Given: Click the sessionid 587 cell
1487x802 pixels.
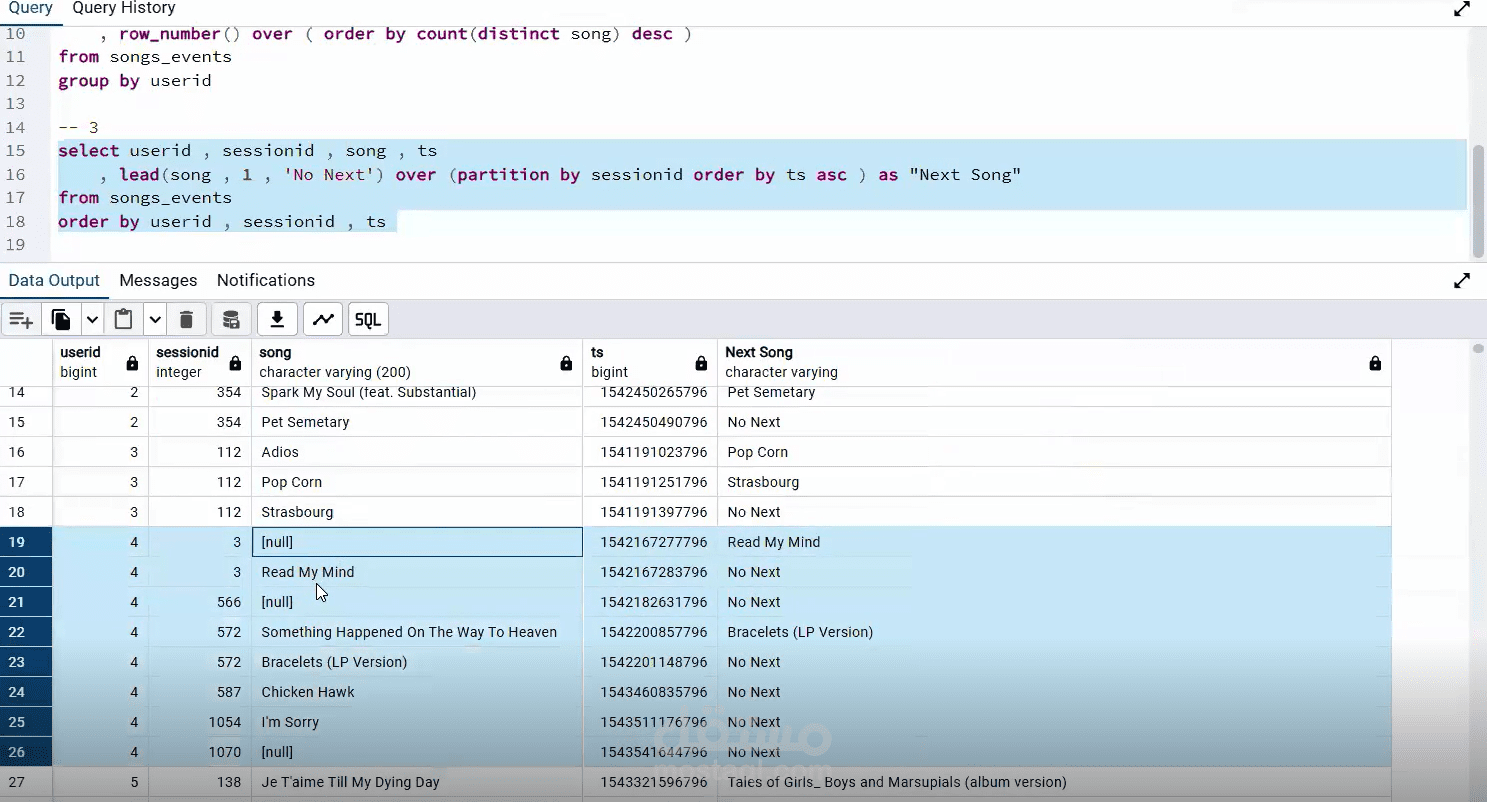Looking at the screenshot, I should click(x=200, y=692).
